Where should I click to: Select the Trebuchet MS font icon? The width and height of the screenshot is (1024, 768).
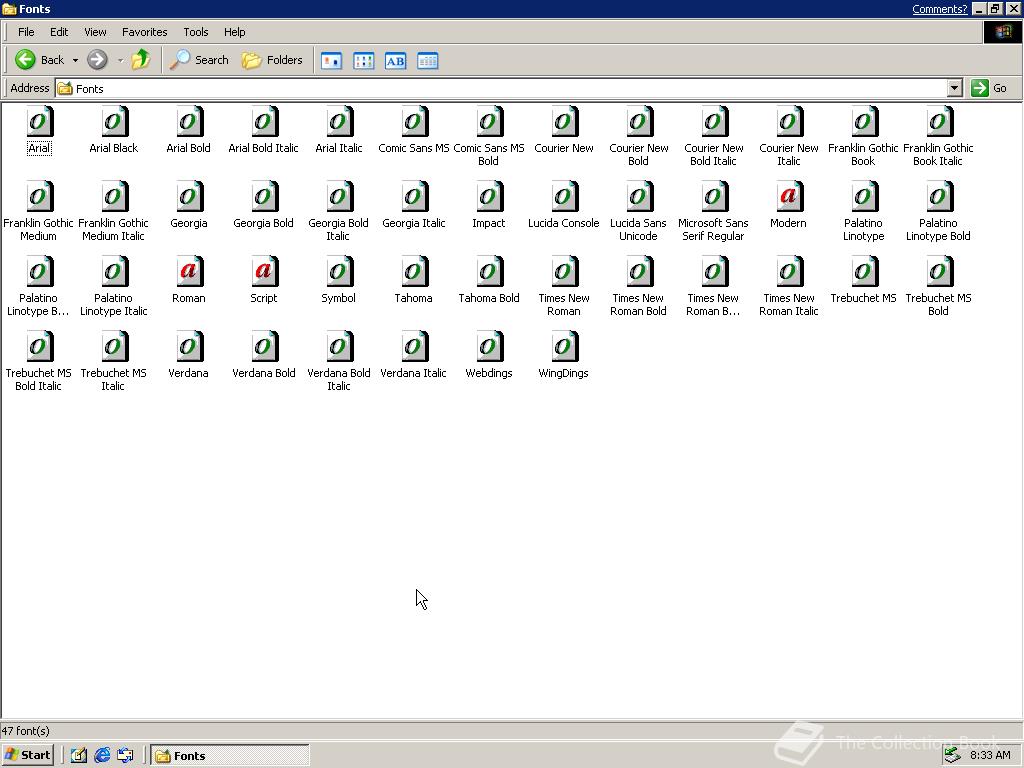coord(864,272)
